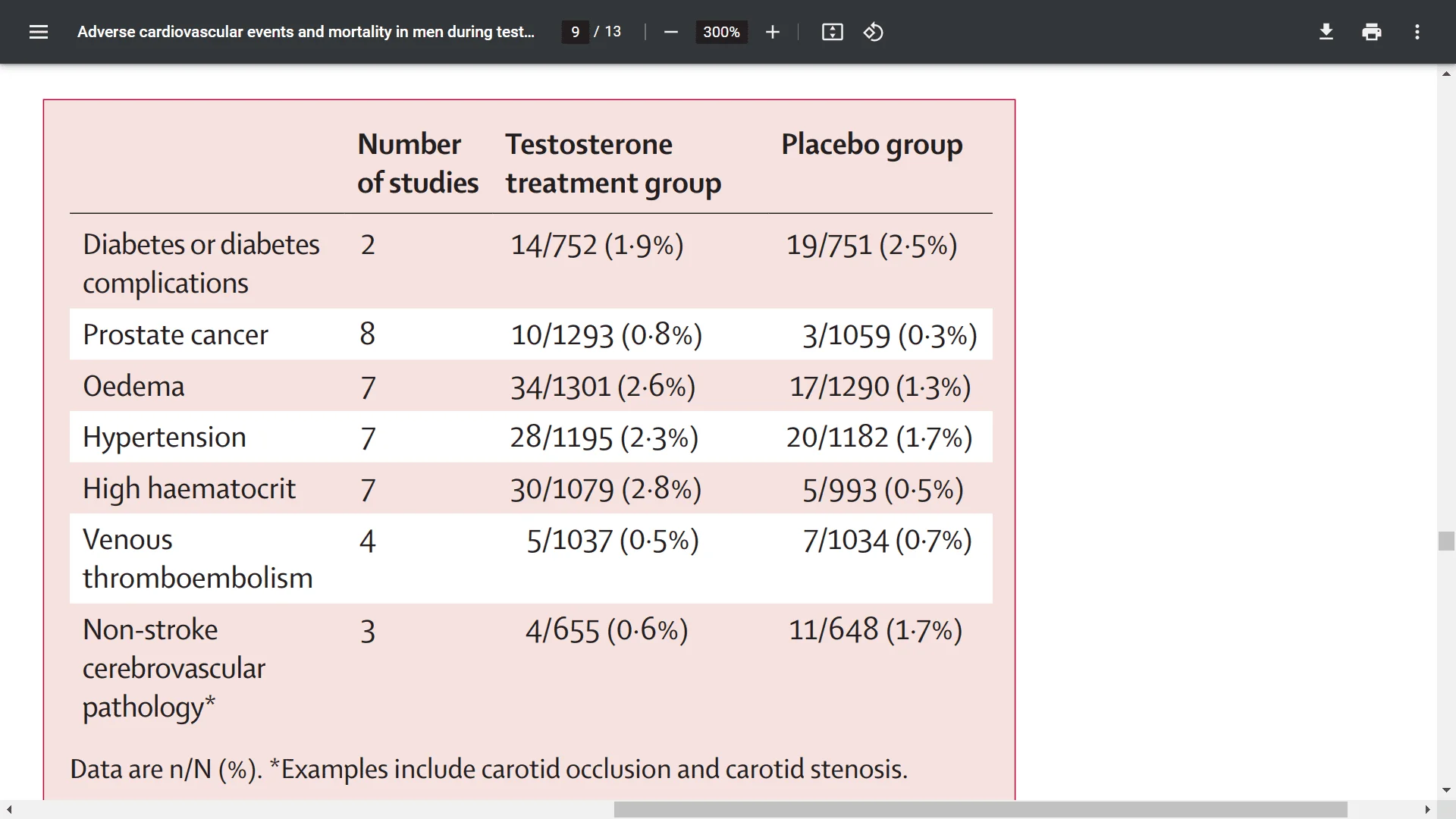Open the more actions menu
Screen dimensions: 1456x819
[x=1417, y=32]
